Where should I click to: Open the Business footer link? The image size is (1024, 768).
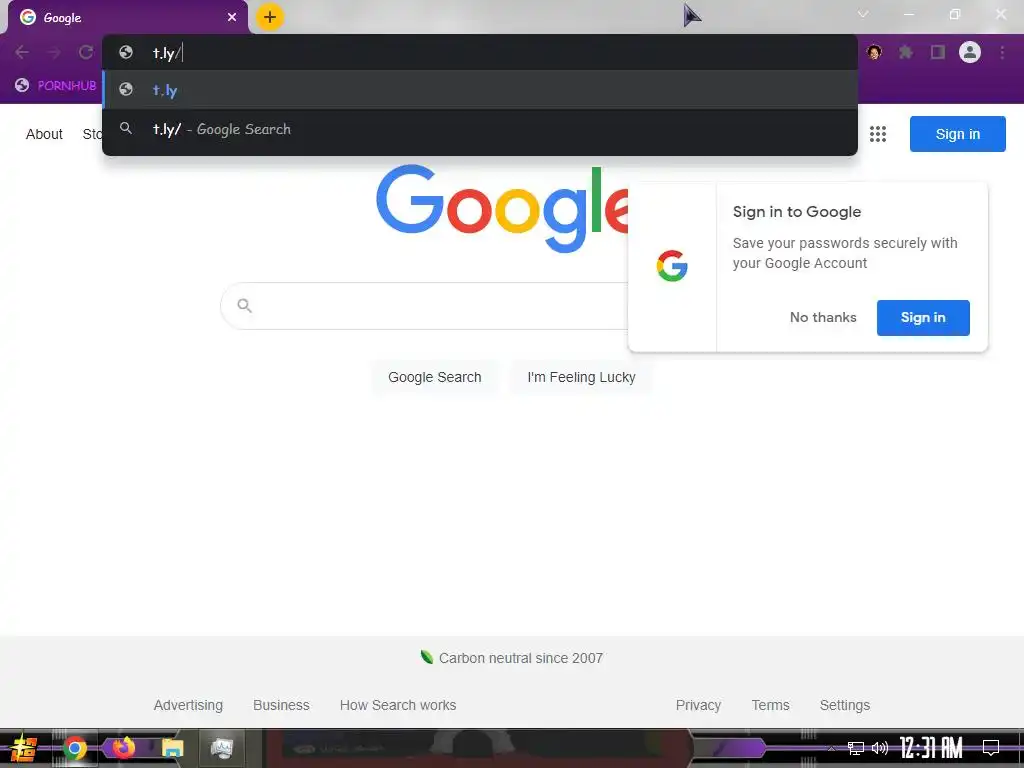(281, 705)
